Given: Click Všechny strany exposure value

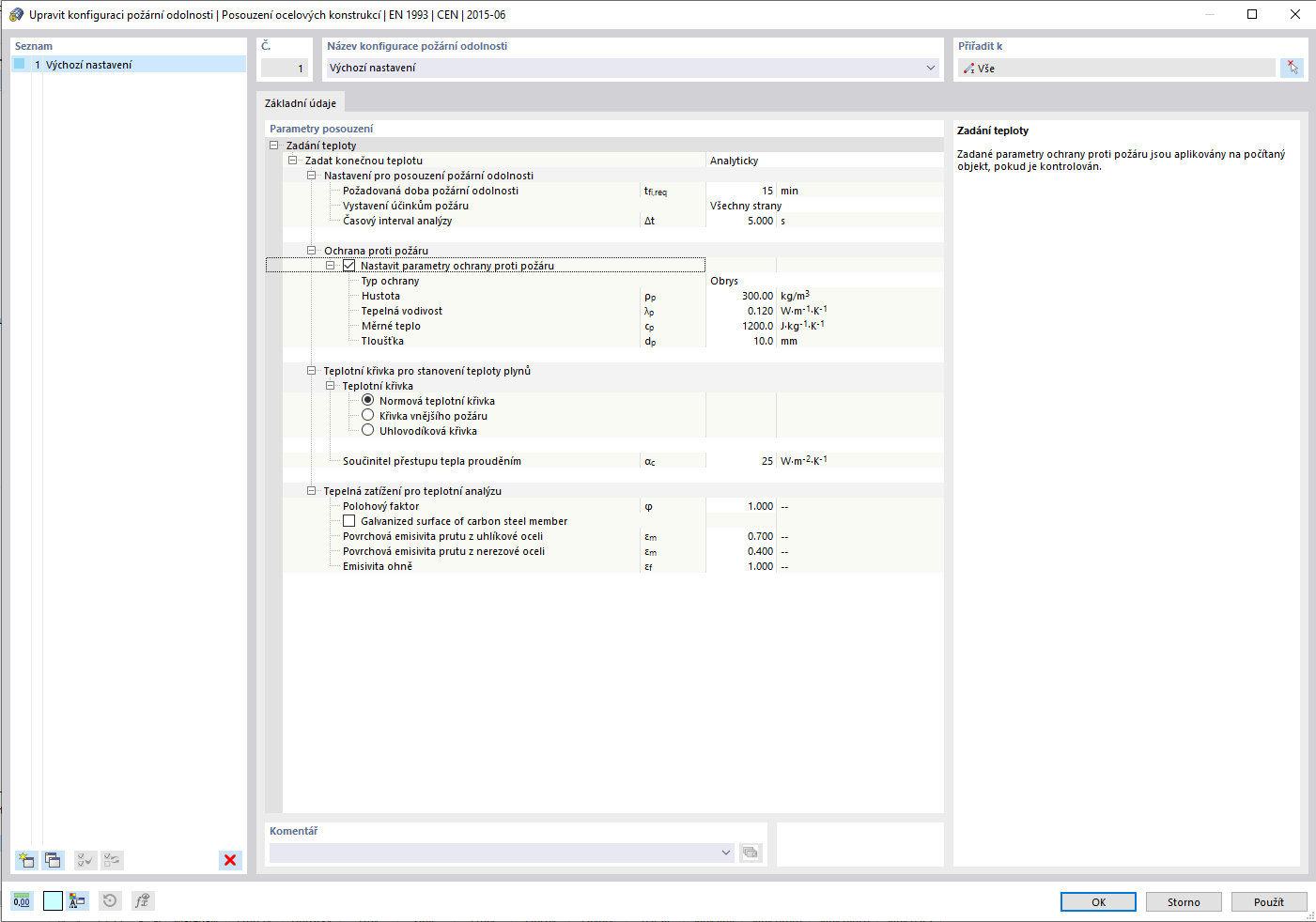Looking at the screenshot, I should tap(824, 206).
